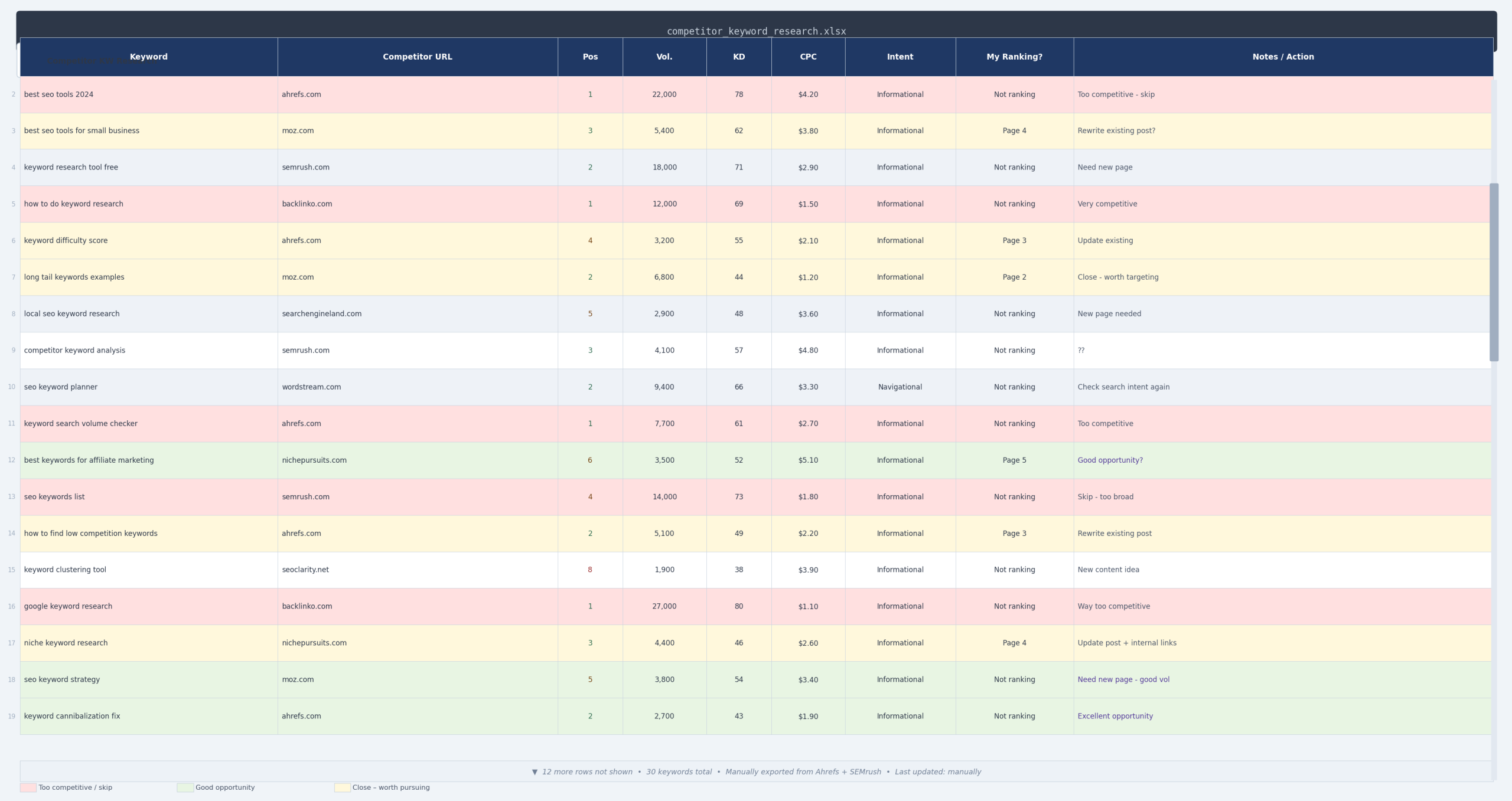Click the pink 'Too competitive / skip' legend swatch
Screen dimensions: 1512x801
pos(28,787)
